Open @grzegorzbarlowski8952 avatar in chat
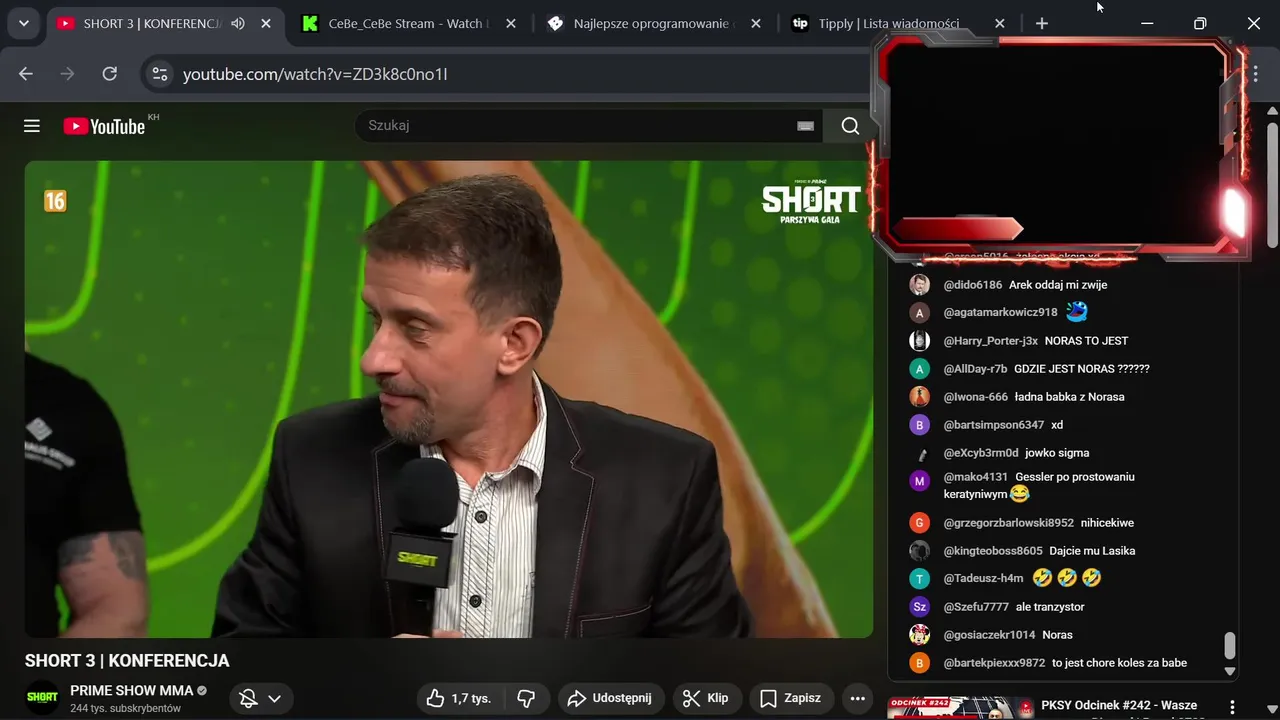Viewport: 1280px width, 720px height. pyautogui.click(x=919, y=523)
